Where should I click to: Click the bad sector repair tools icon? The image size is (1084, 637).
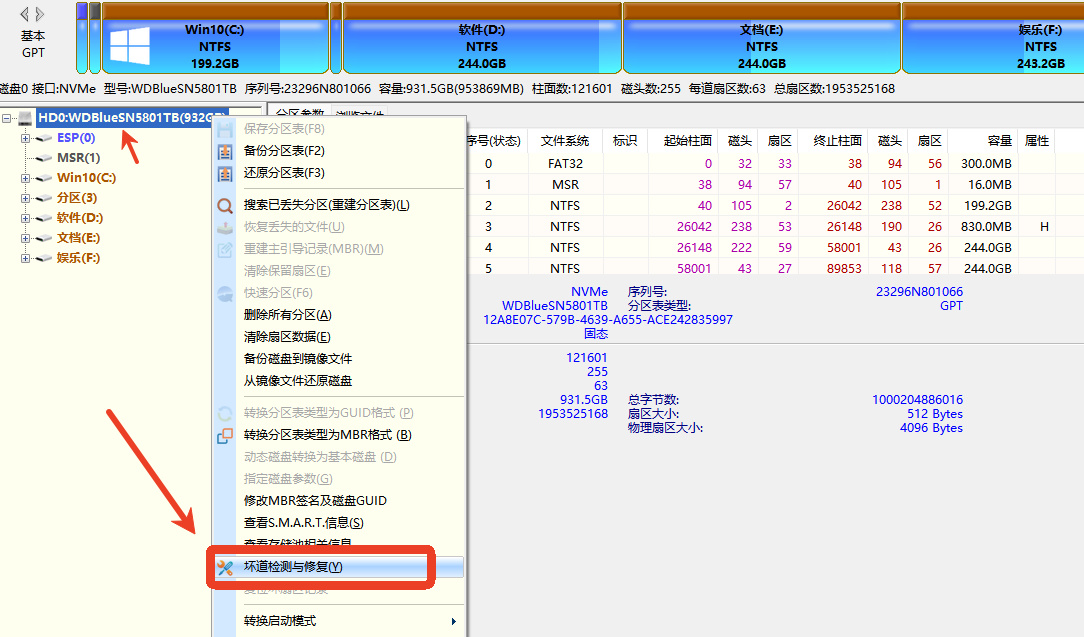point(225,567)
